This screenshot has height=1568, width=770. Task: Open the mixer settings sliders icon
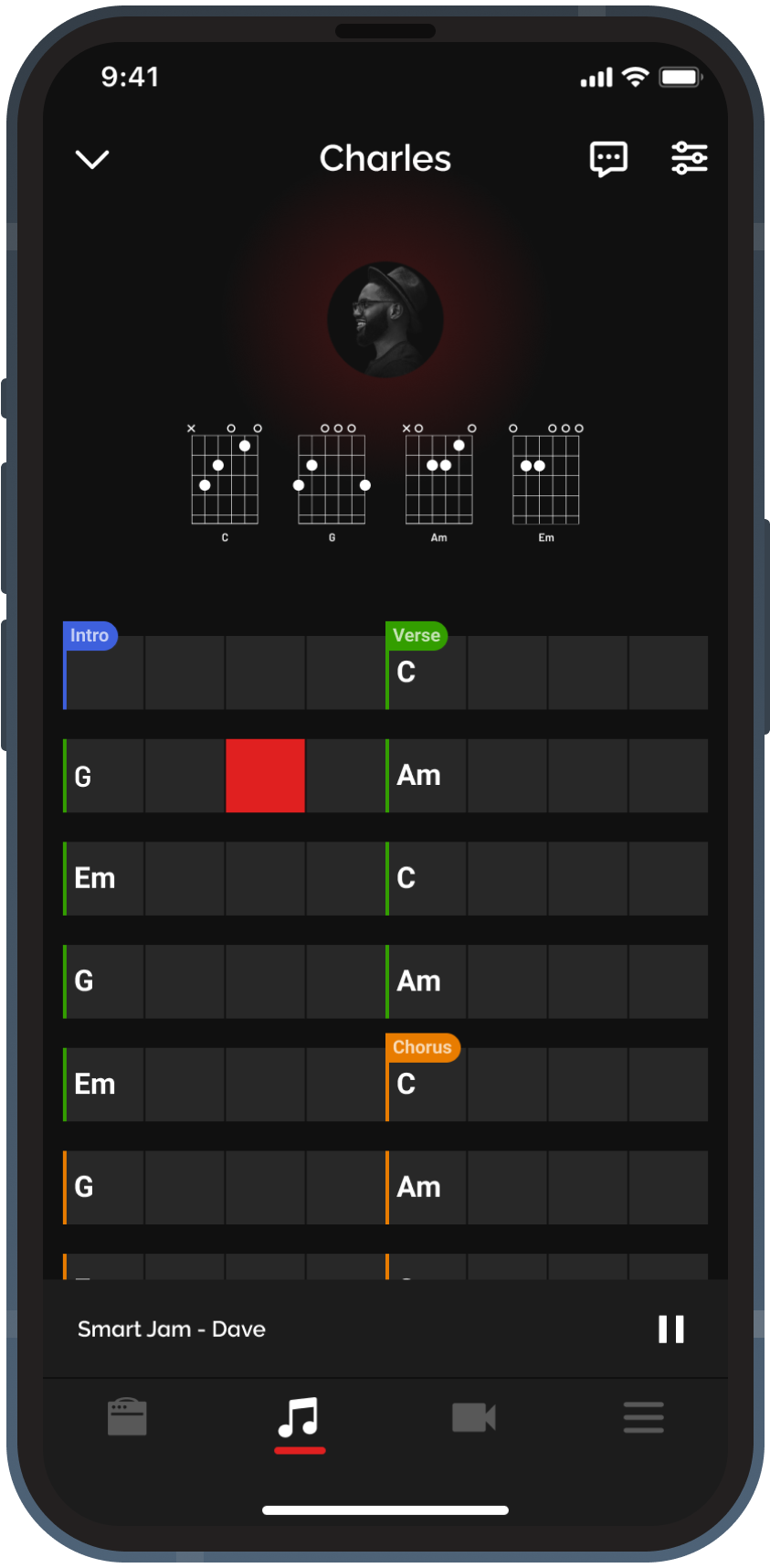(689, 158)
